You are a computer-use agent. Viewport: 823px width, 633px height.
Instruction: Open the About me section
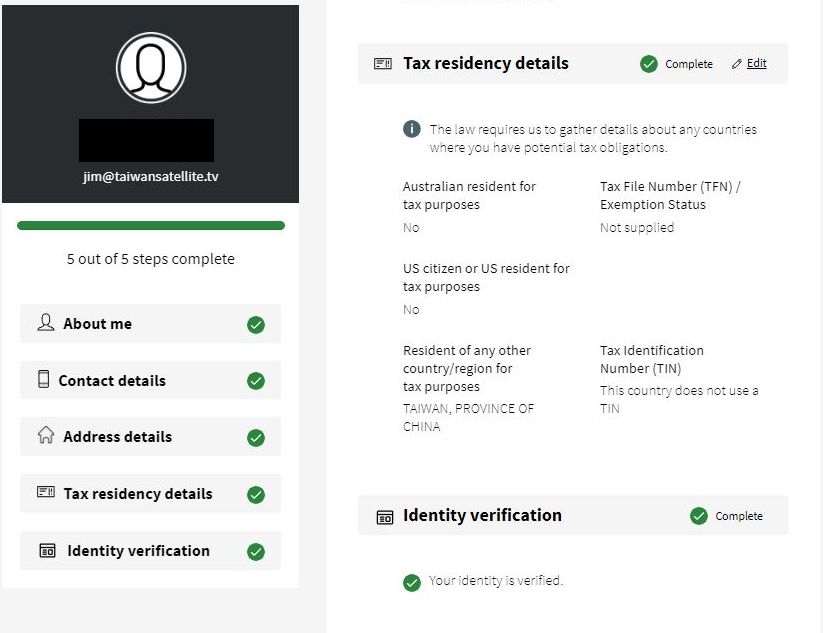click(98, 324)
